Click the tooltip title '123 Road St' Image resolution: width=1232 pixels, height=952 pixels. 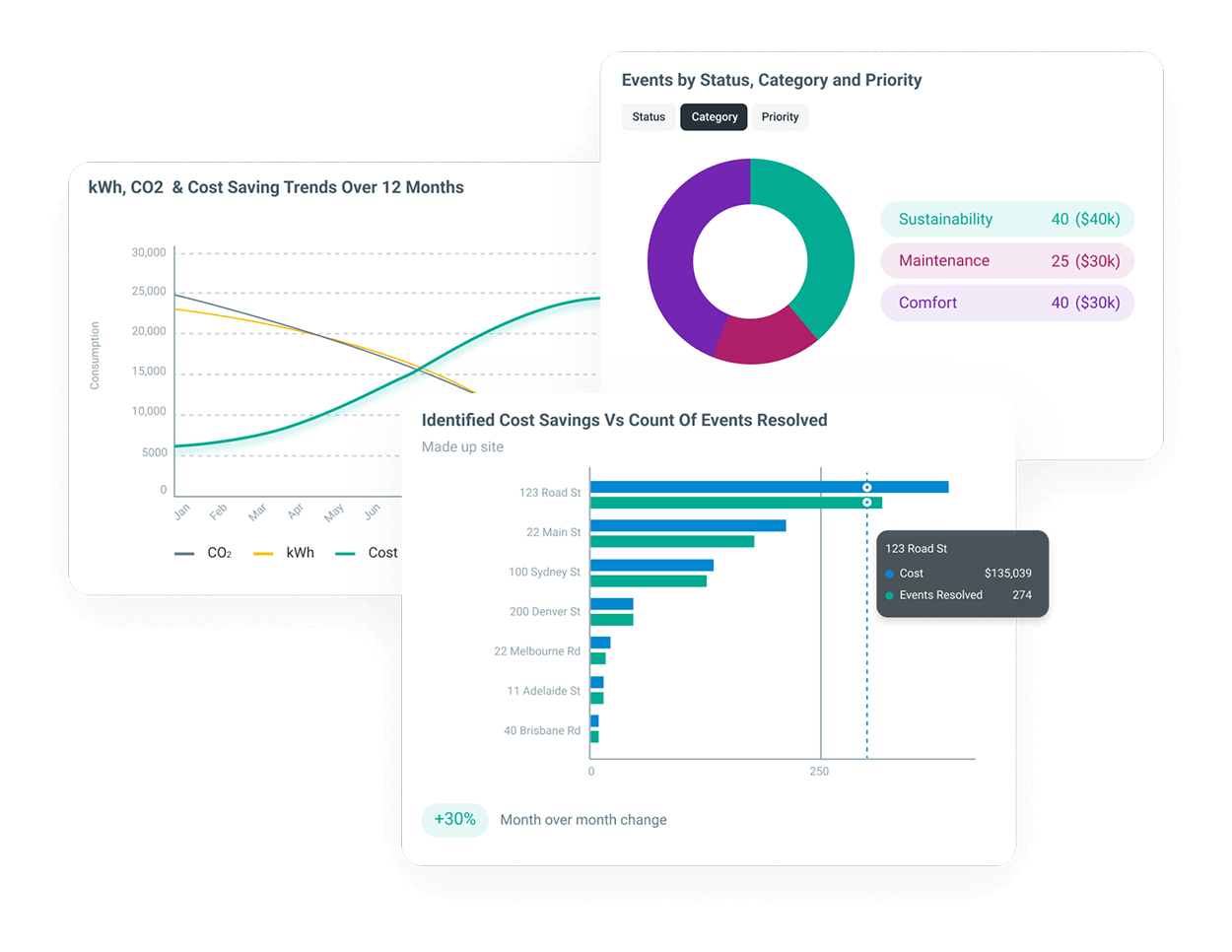pyautogui.click(x=916, y=549)
